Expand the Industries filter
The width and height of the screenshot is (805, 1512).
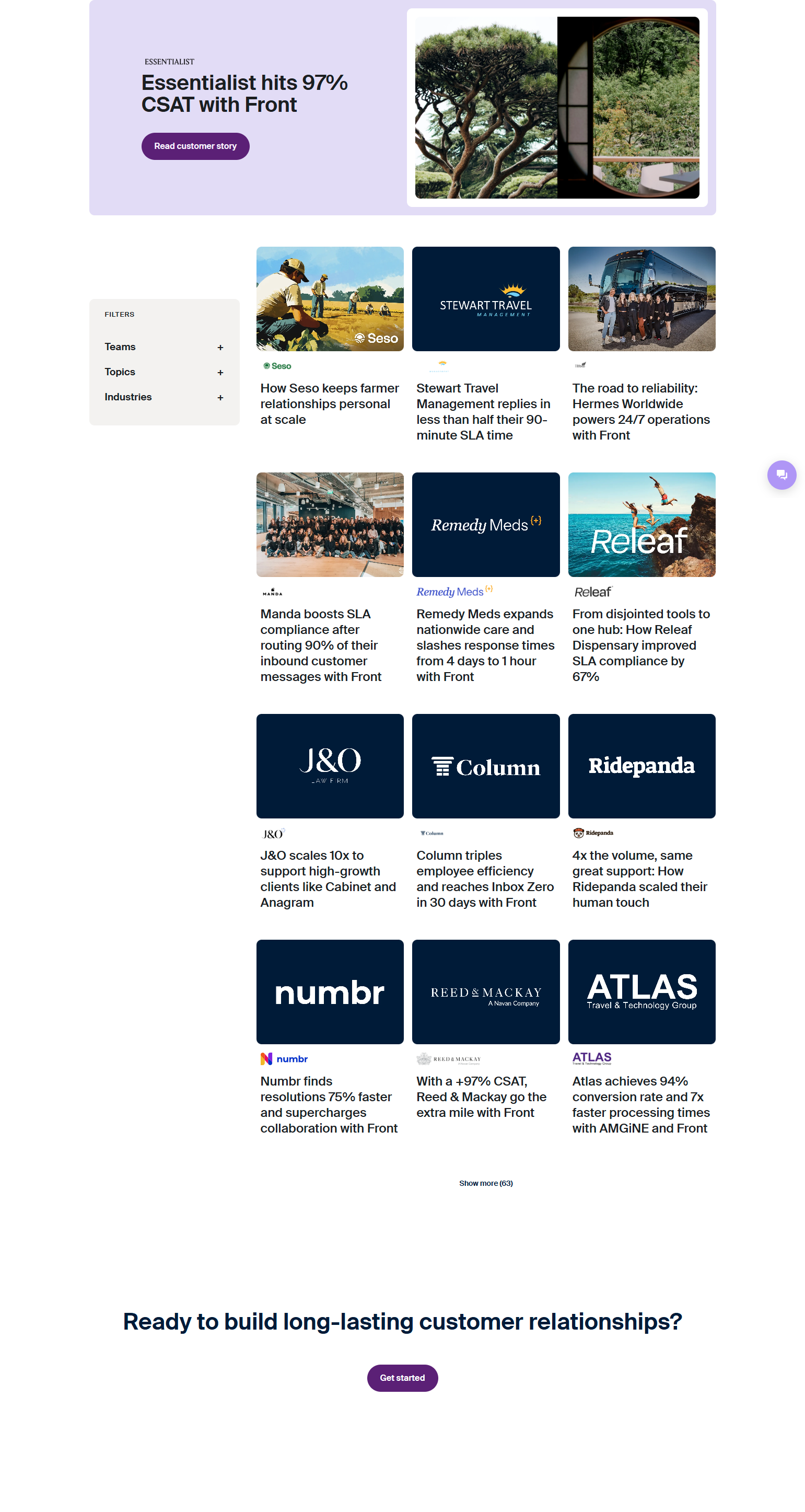[x=164, y=397]
